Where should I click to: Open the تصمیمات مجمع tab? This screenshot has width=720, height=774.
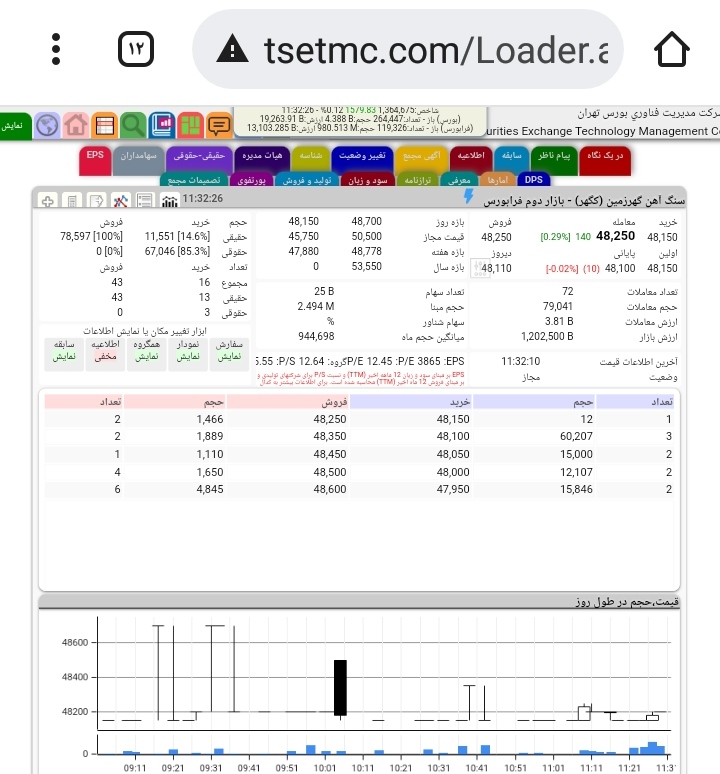194,180
